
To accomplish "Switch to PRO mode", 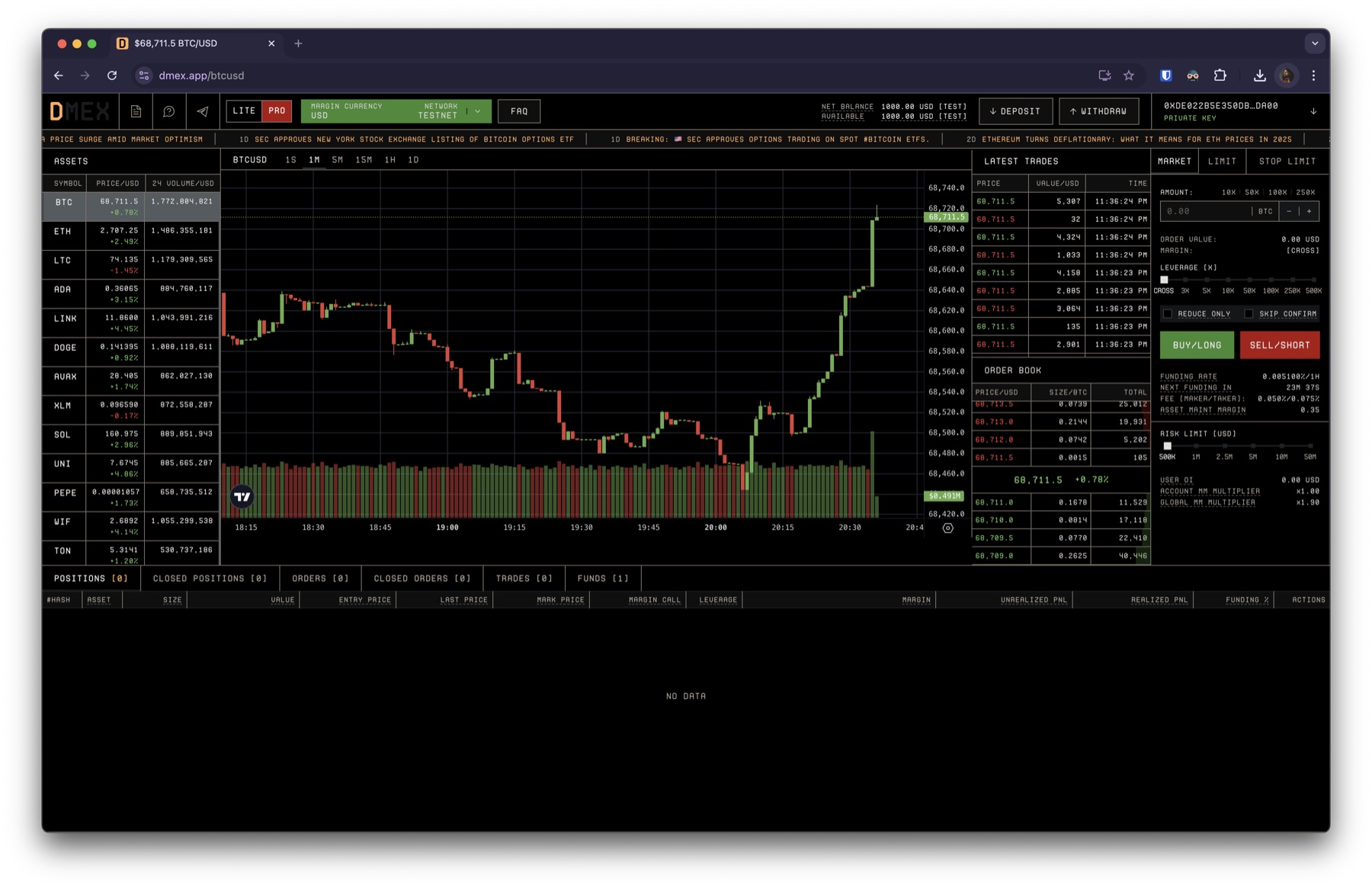I will coord(277,111).
